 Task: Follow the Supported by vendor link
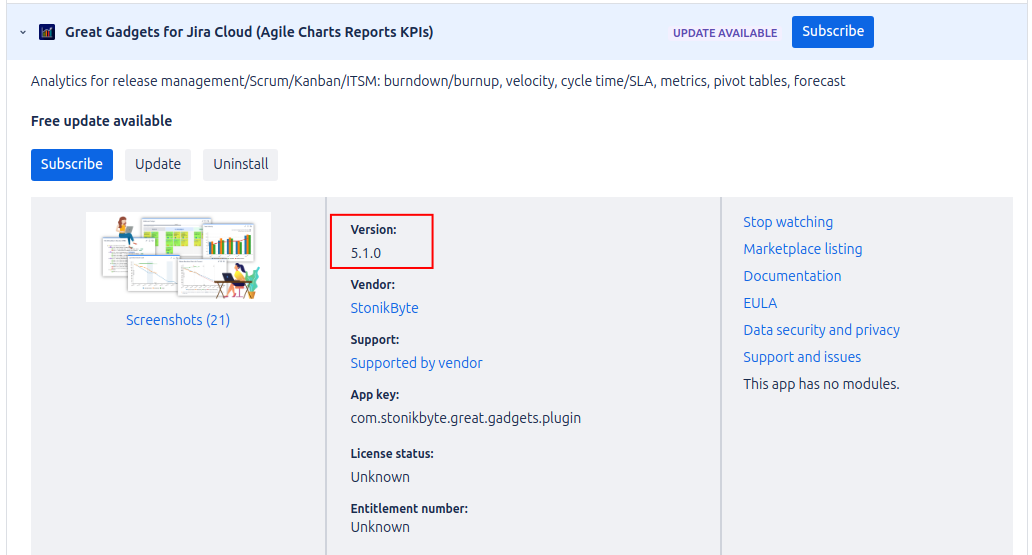click(416, 363)
